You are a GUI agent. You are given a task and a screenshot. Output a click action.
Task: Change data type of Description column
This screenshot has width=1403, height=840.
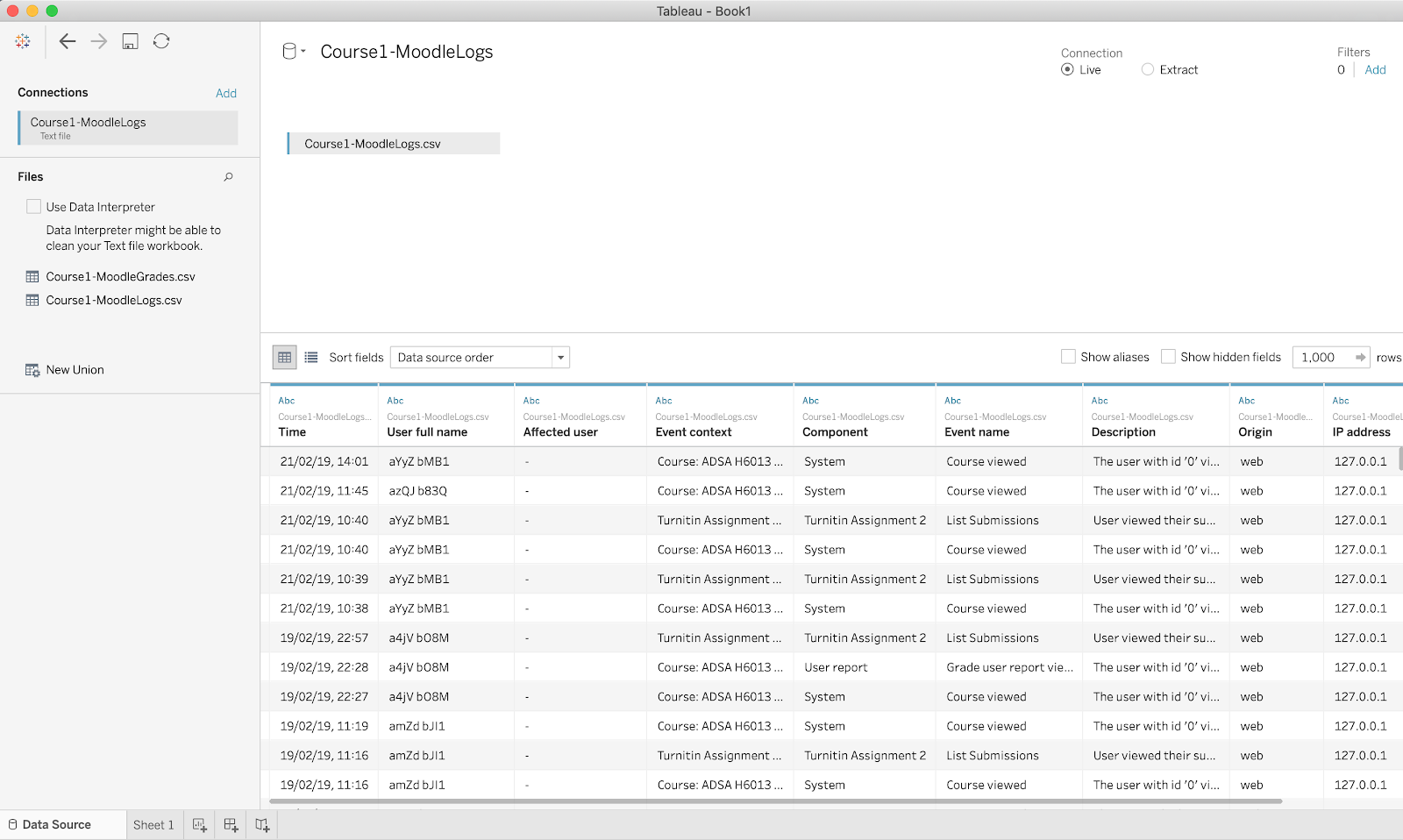(x=1100, y=401)
